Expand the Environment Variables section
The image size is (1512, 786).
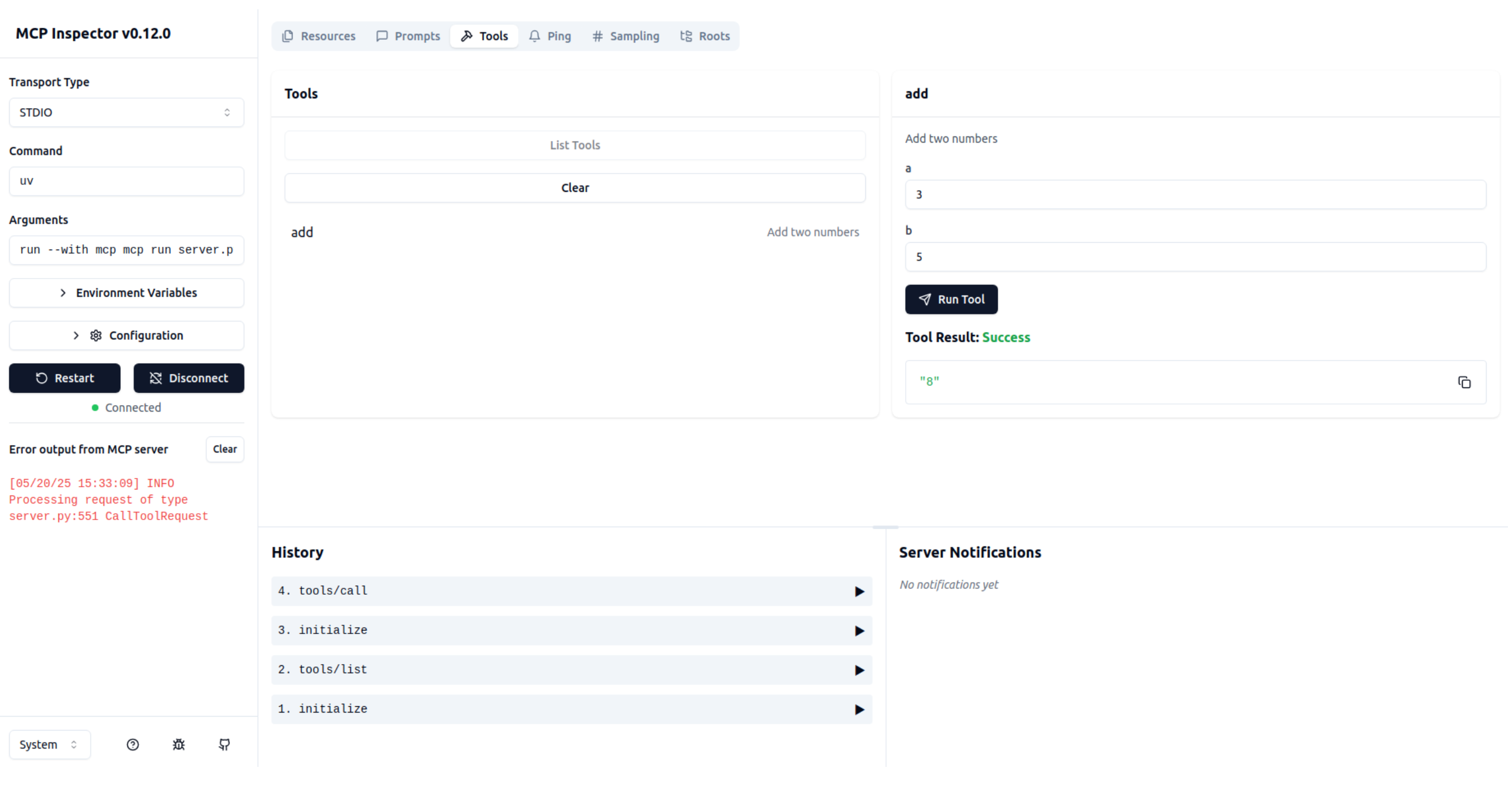click(x=126, y=293)
